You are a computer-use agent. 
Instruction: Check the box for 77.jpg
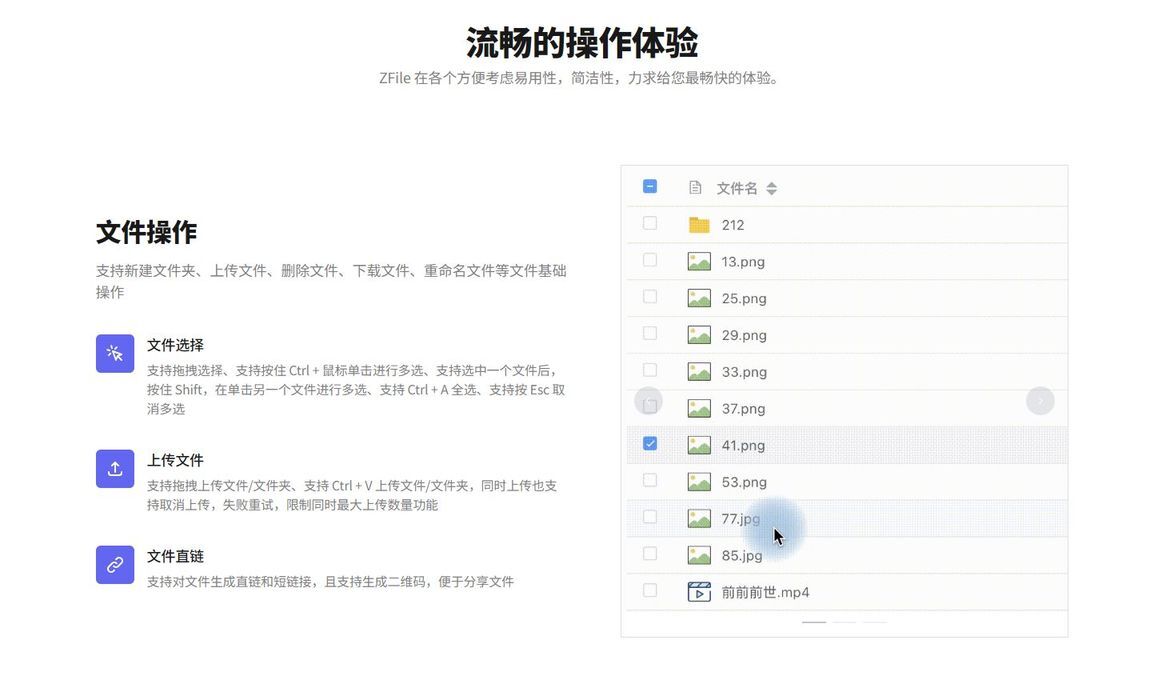(650, 516)
